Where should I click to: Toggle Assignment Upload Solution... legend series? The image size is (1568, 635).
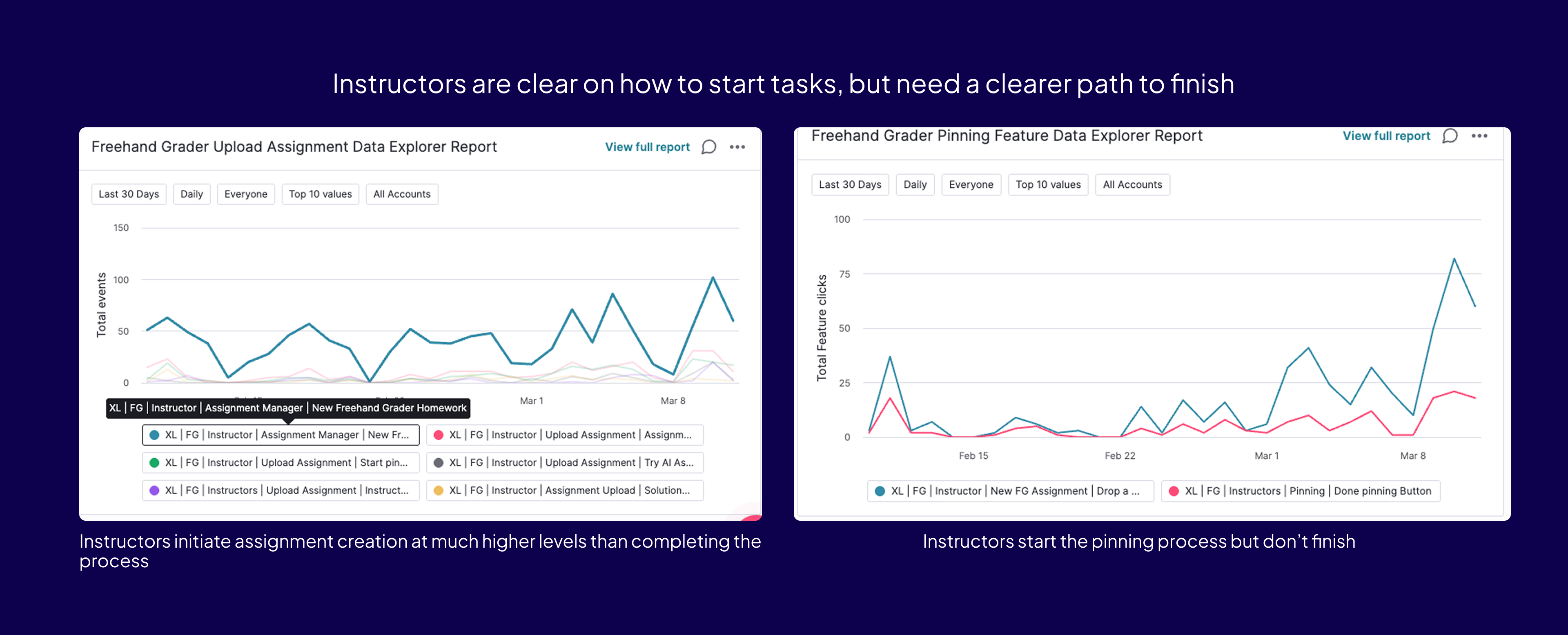(565, 490)
